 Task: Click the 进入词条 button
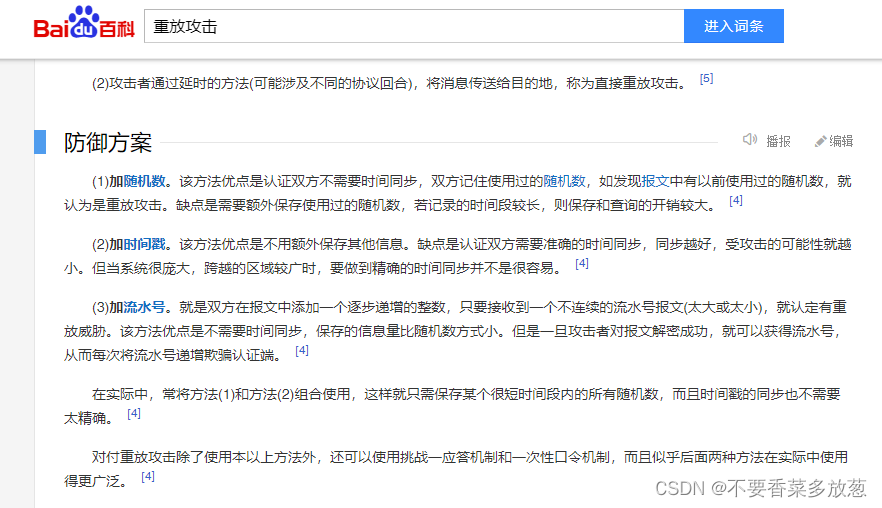pyautogui.click(x=734, y=26)
